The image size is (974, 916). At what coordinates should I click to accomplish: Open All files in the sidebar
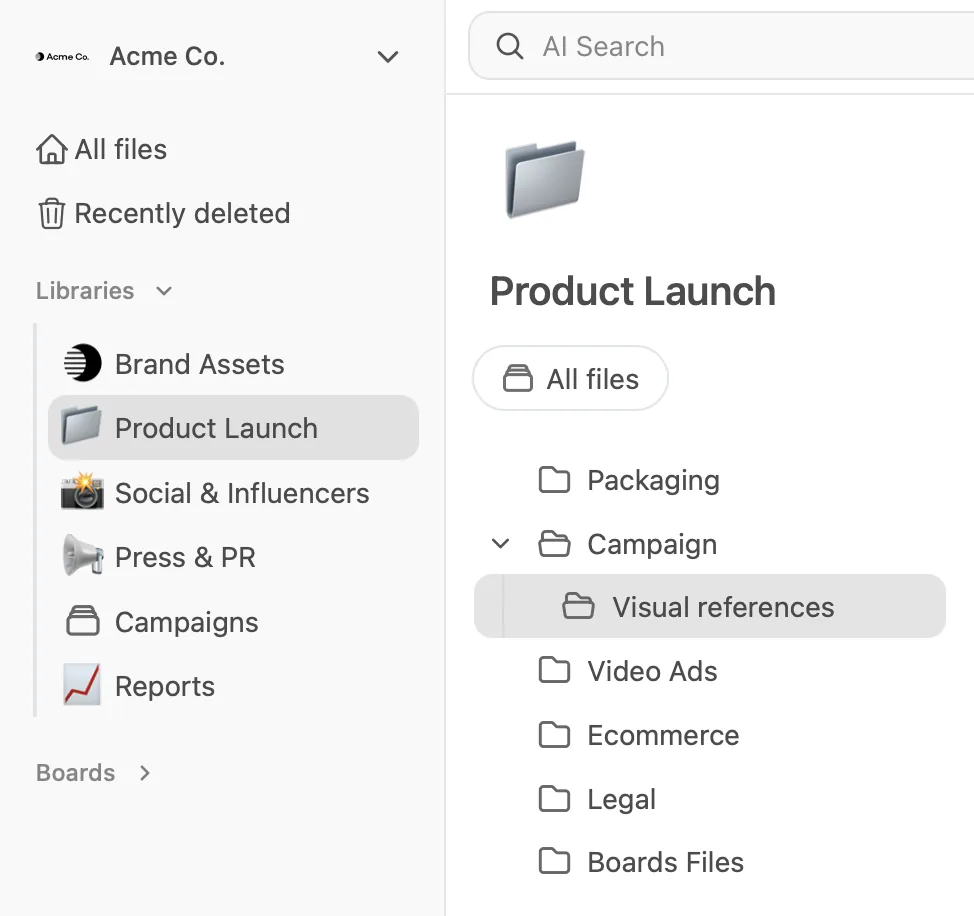tap(121, 150)
